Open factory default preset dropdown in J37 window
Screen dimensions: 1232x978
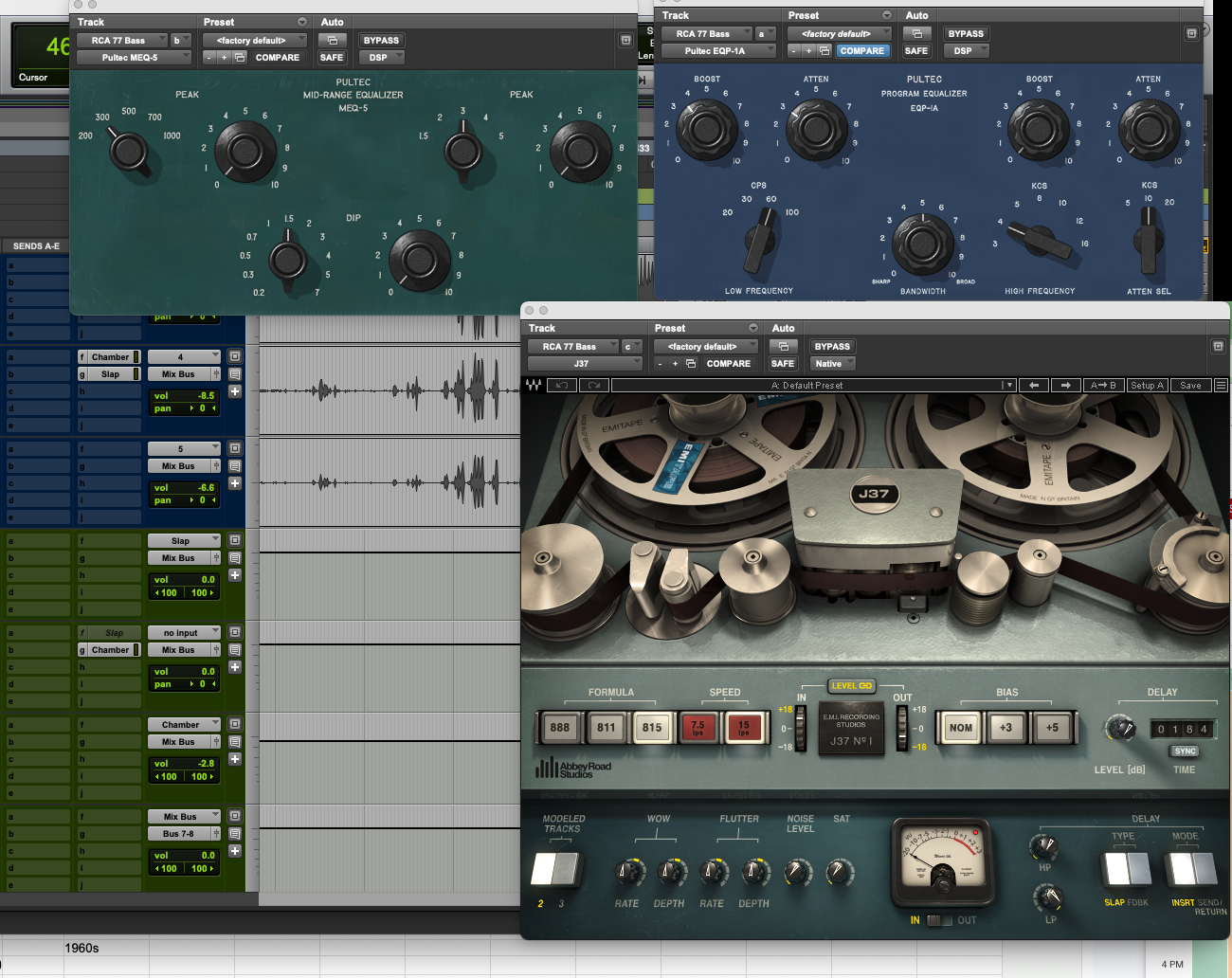pyautogui.click(x=706, y=347)
